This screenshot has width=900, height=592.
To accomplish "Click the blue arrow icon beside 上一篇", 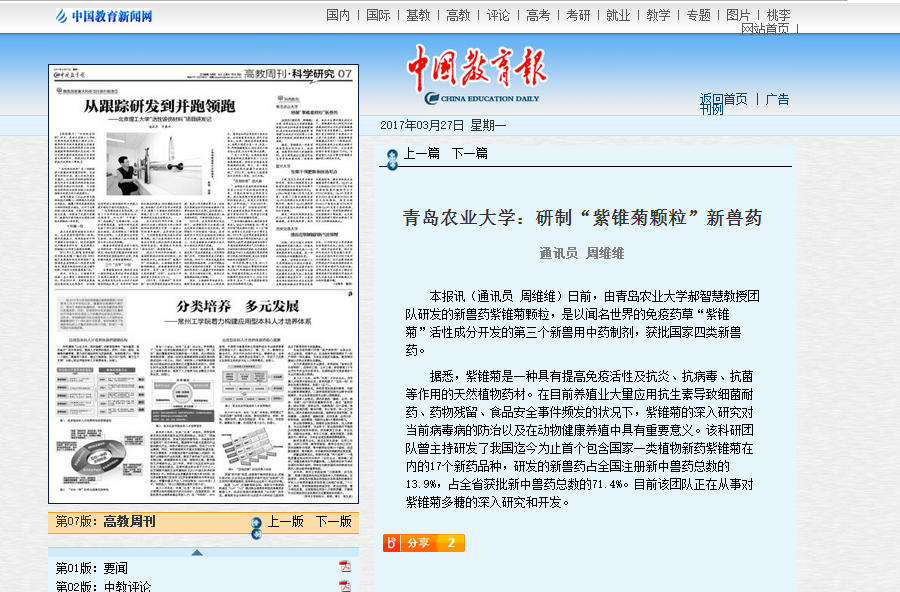I will click(x=393, y=160).
